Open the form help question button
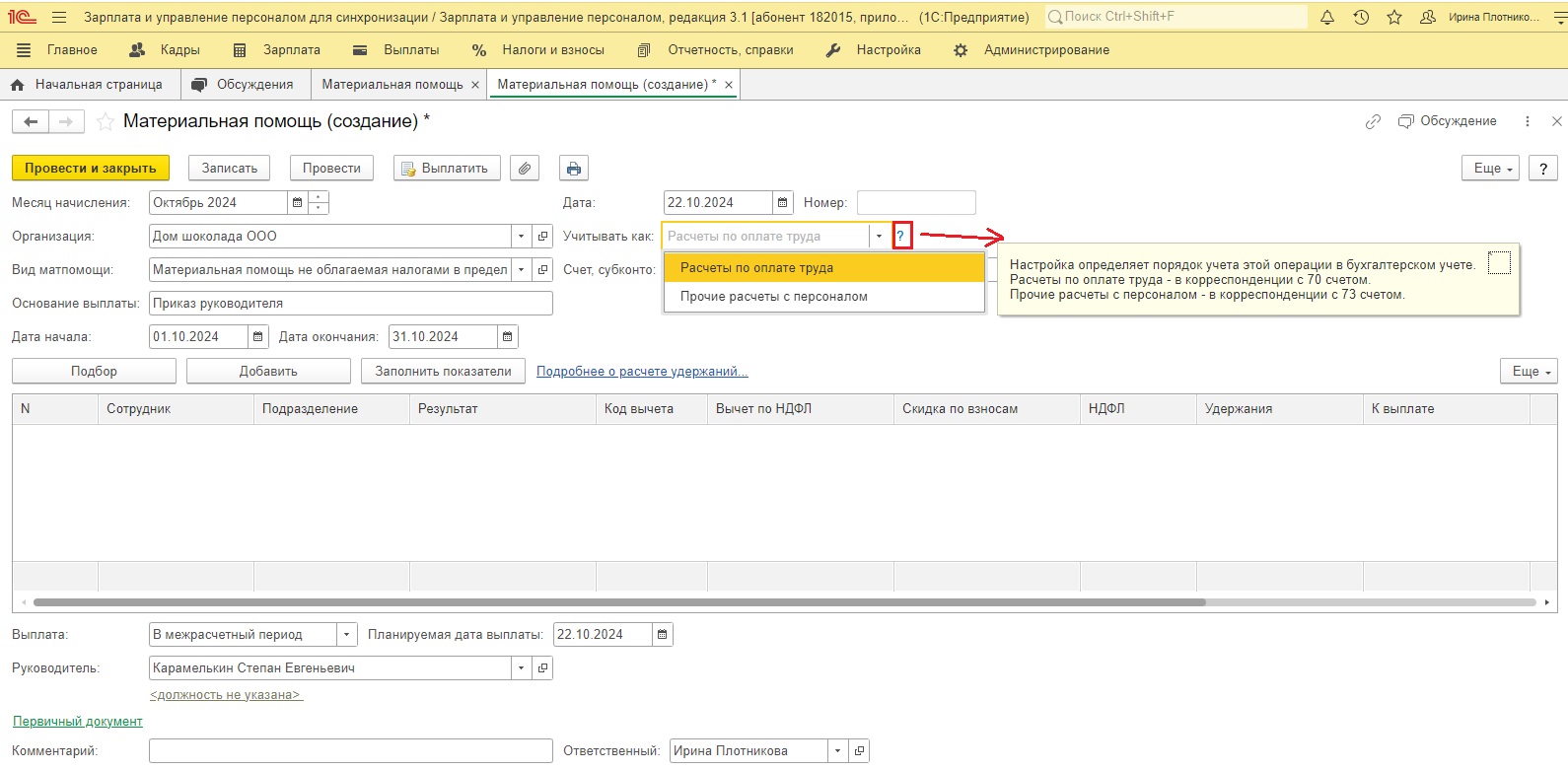Screen dimensions: 1568x770 [x=1543, y=168]
